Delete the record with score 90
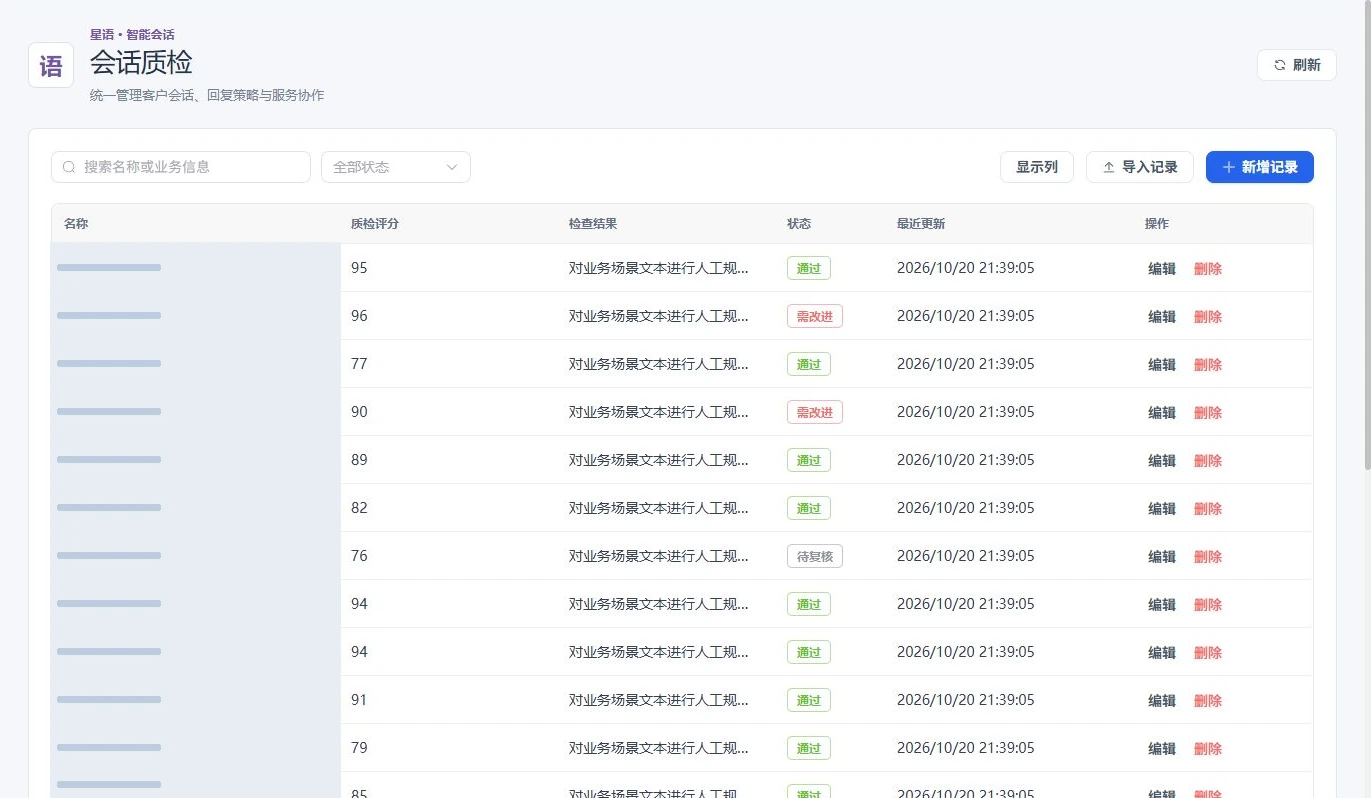The image size is (1371, 798). [x=1208, y=413]
